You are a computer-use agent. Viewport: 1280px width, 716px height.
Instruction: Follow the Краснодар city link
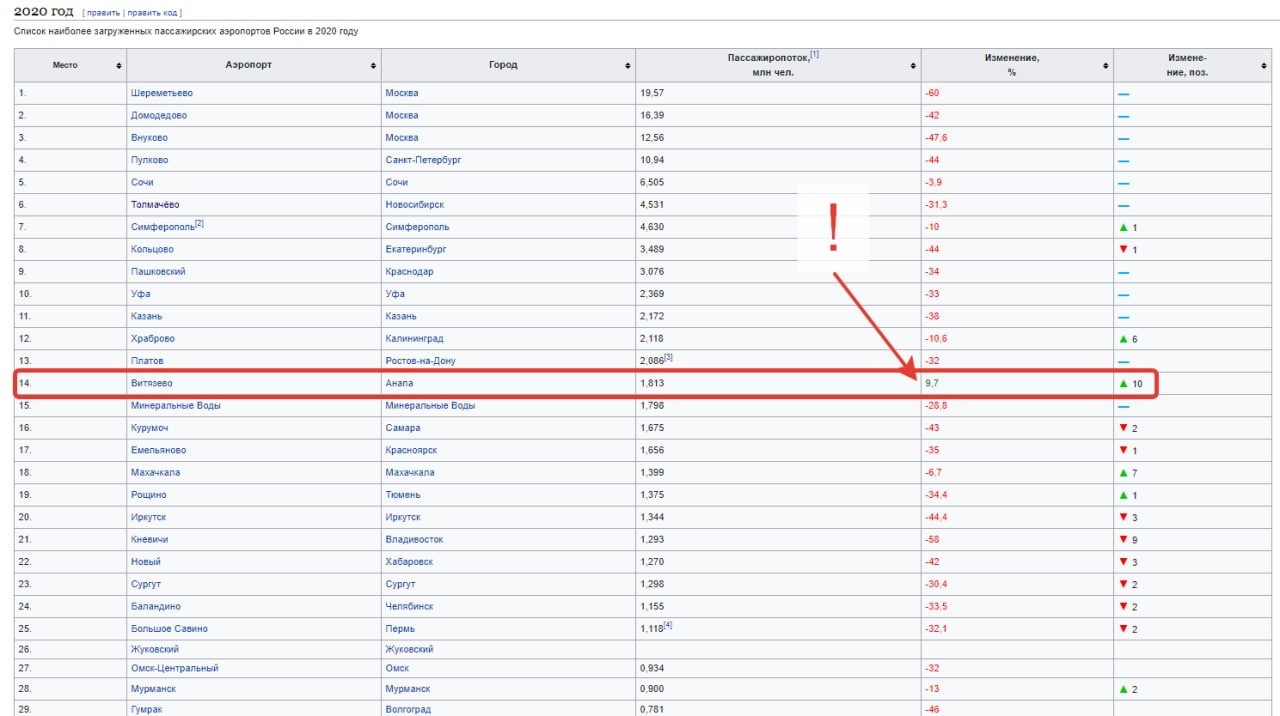click(410, 272)
